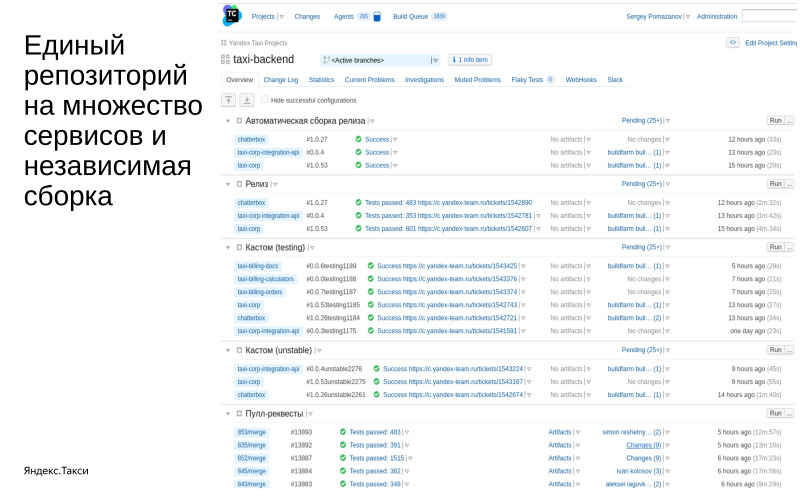Open Changes (9) link for 835/merge build
800x500 pixels.
(644, 445)
